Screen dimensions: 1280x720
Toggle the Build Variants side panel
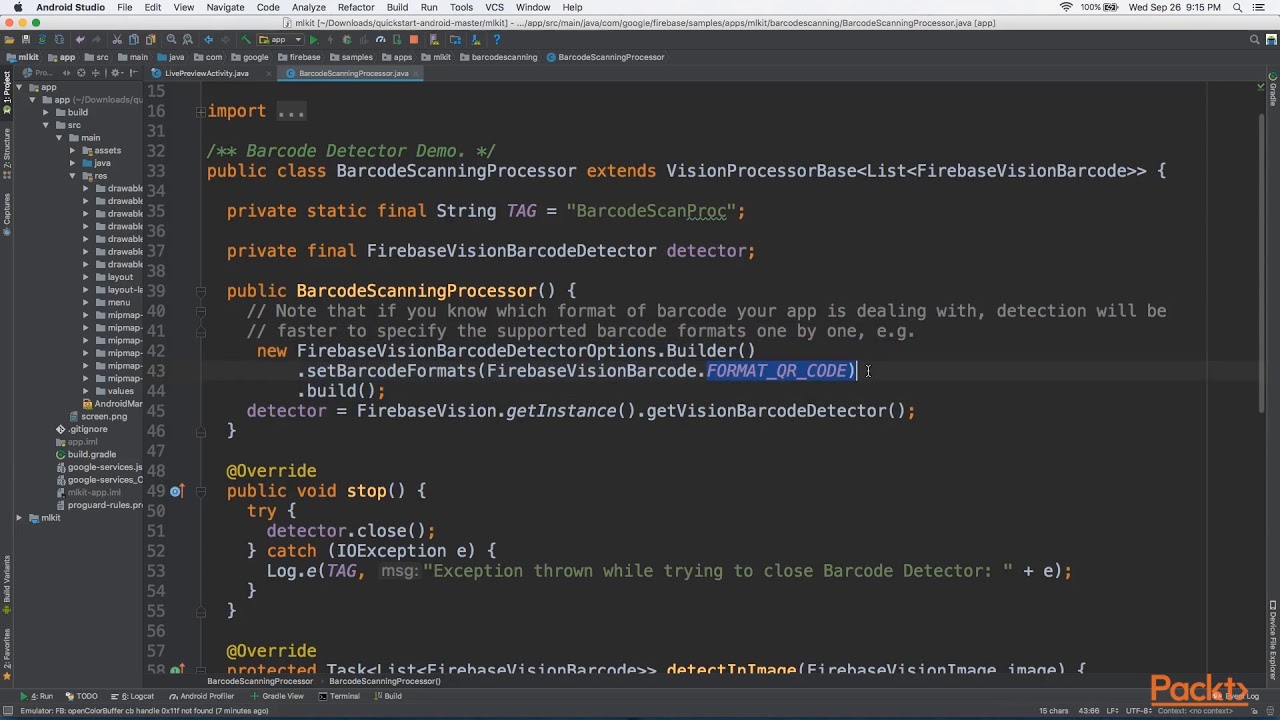coord(6,585)
